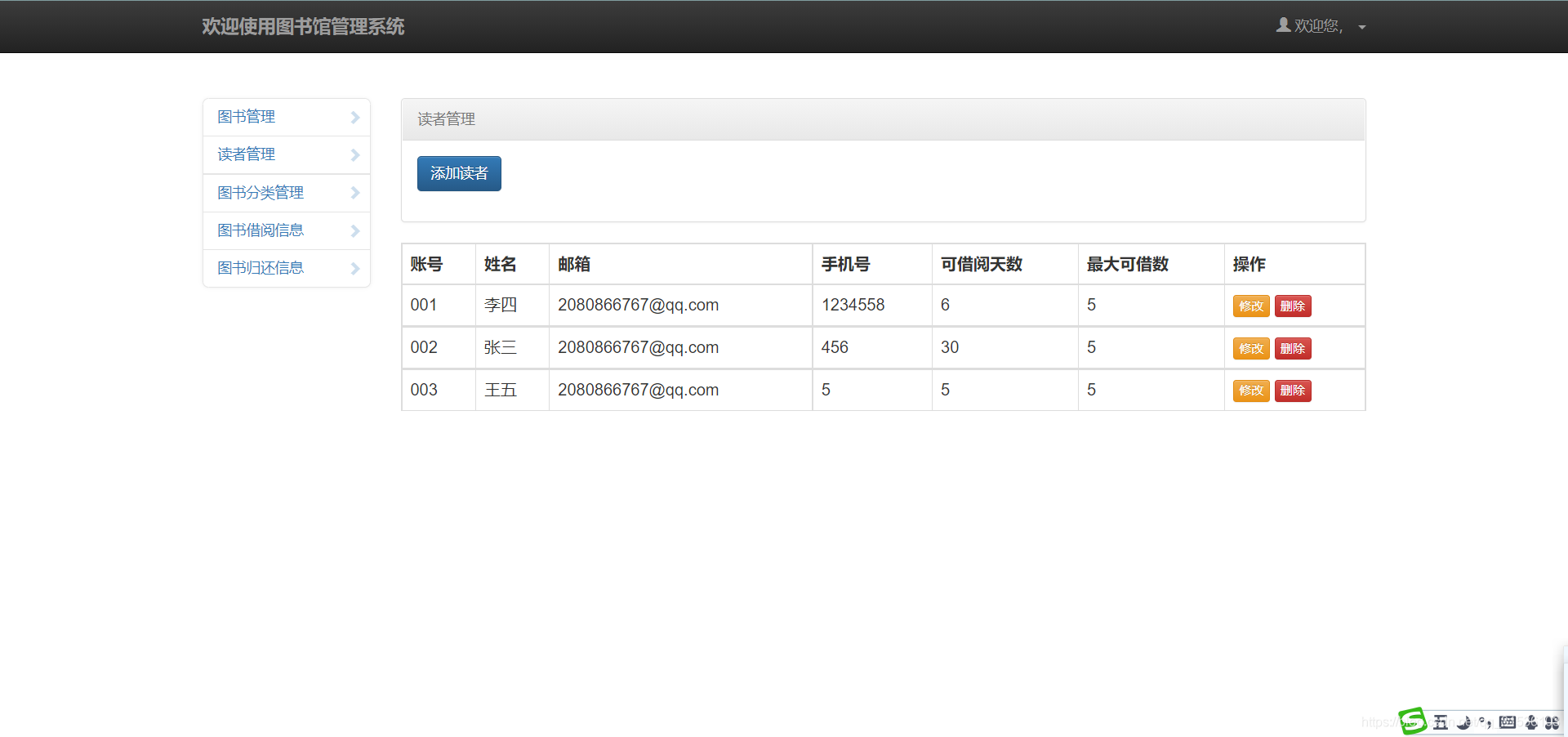Click 删除 for reader 王五

click(1293, 391)
